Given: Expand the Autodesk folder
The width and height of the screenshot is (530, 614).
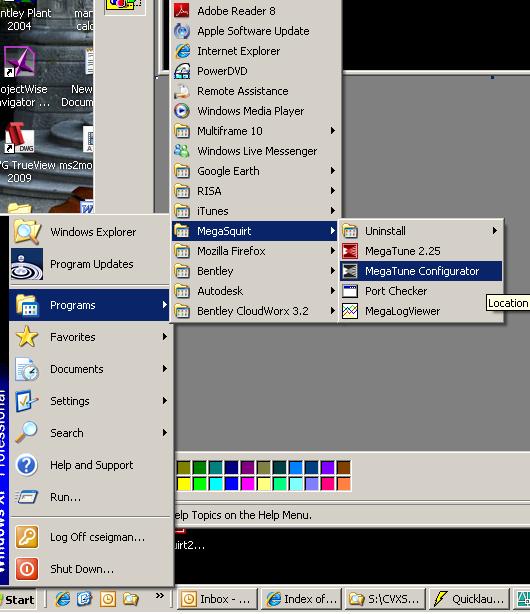Looking at the screenshot, I should tap(256, 291).
